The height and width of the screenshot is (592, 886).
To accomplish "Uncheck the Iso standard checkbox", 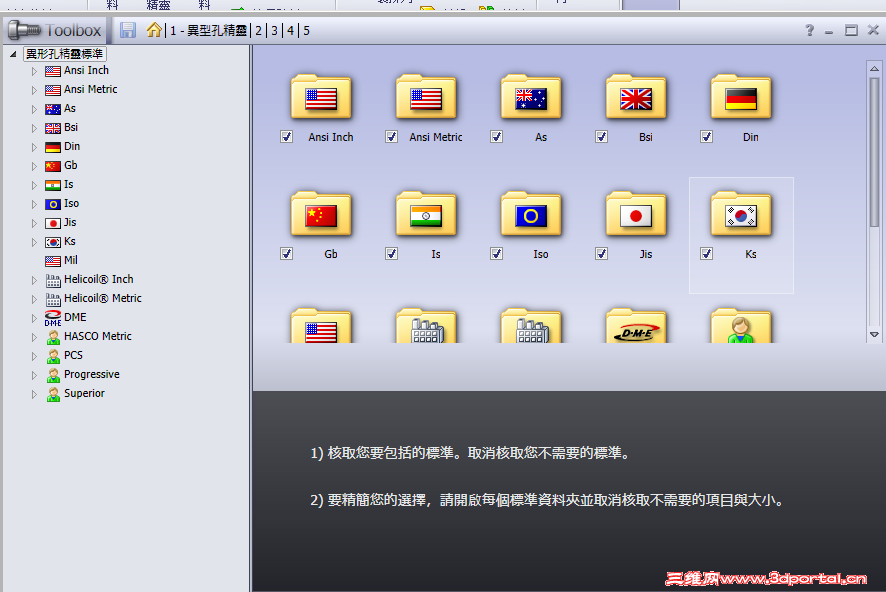I will point(497,254).
